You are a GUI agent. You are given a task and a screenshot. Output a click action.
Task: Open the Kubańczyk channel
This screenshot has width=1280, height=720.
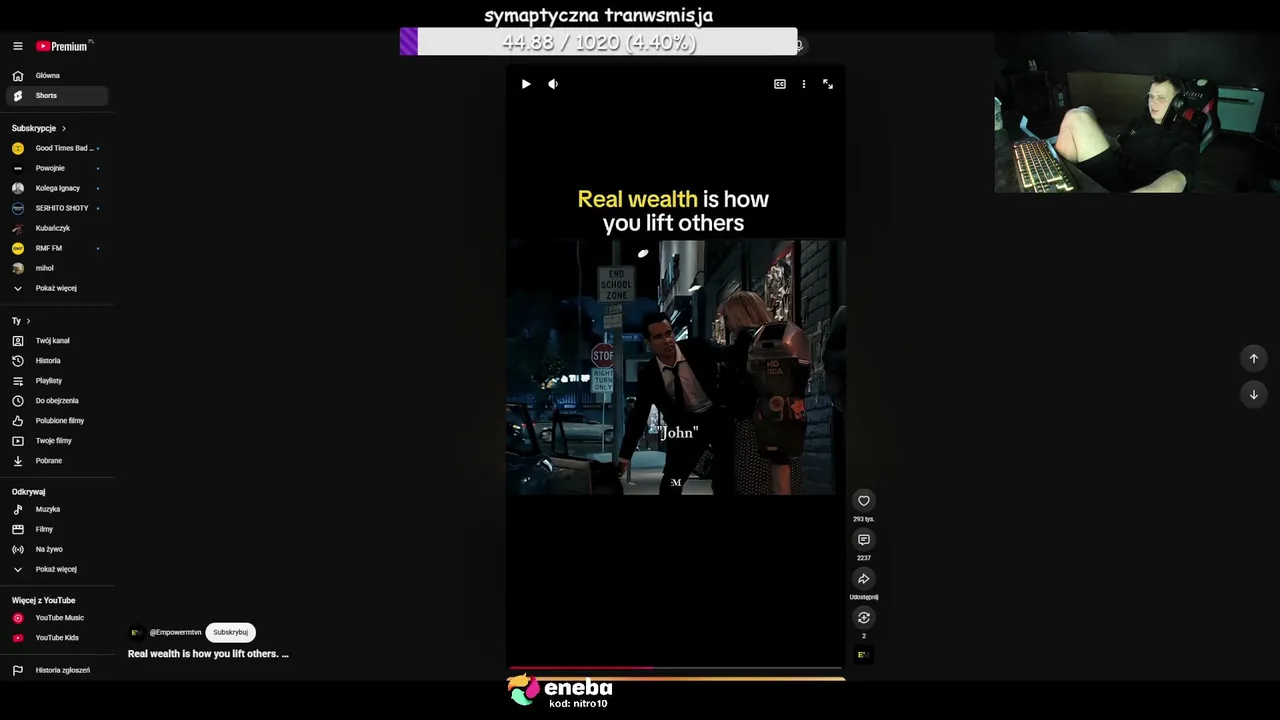[x=57, y=228]
